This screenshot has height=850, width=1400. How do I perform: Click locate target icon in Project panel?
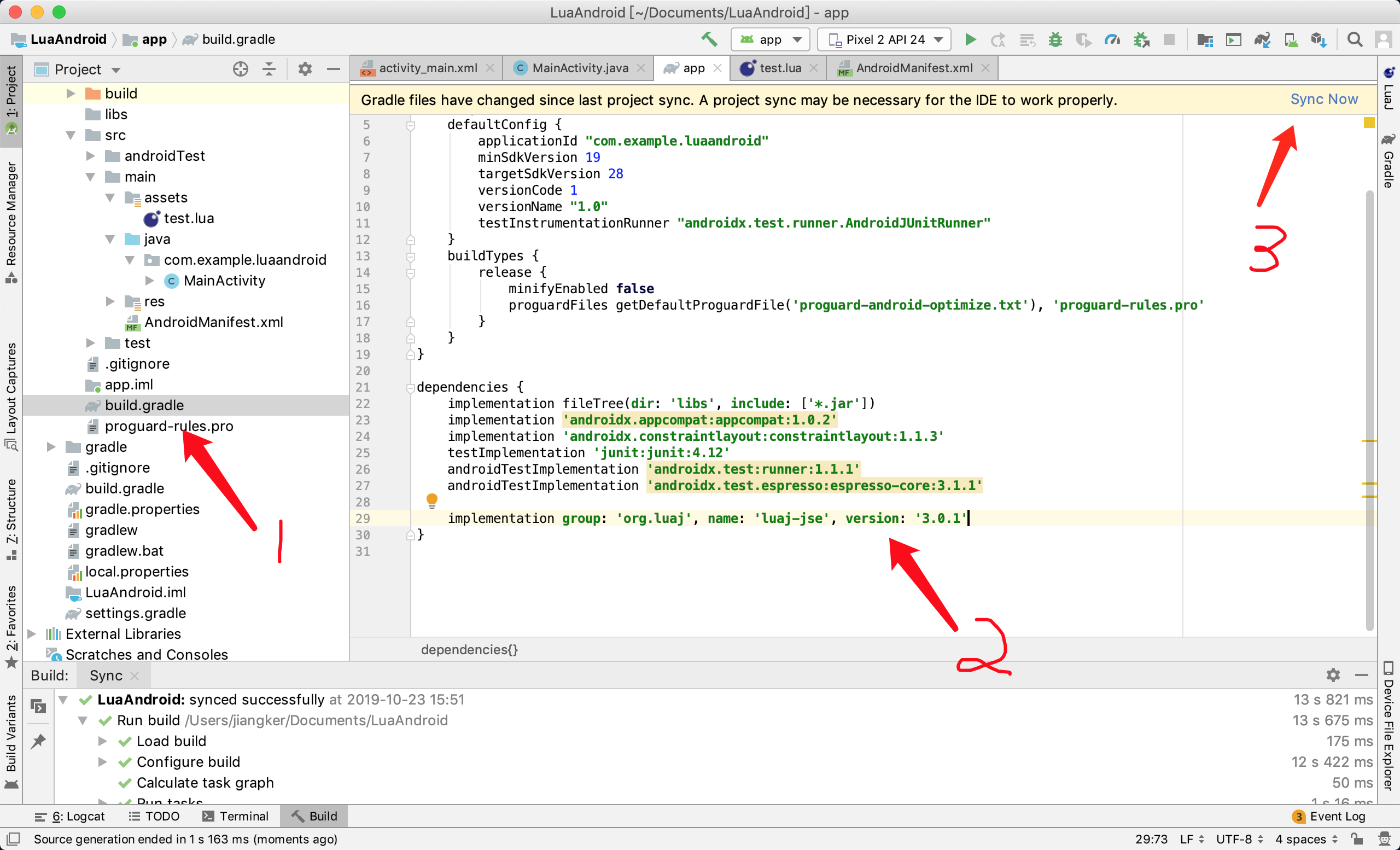coord(240,69)
